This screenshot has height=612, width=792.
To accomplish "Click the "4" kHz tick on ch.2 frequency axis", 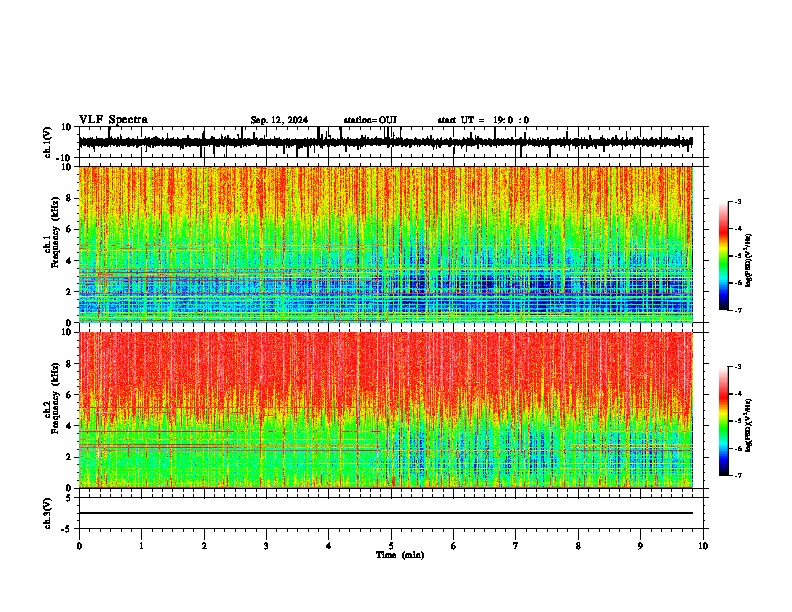I will pos(70,426).
